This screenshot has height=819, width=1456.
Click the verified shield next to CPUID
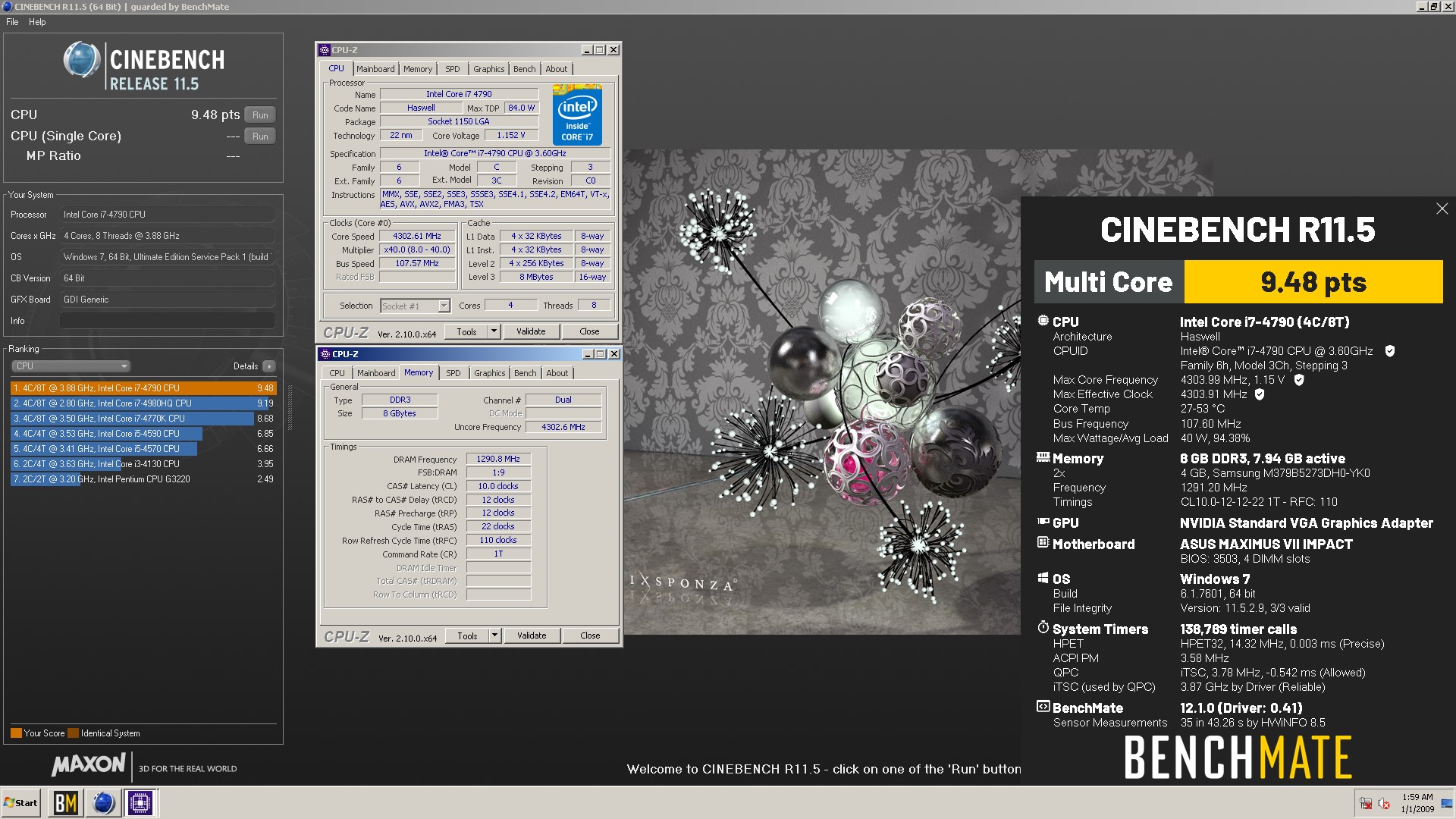1390,351
